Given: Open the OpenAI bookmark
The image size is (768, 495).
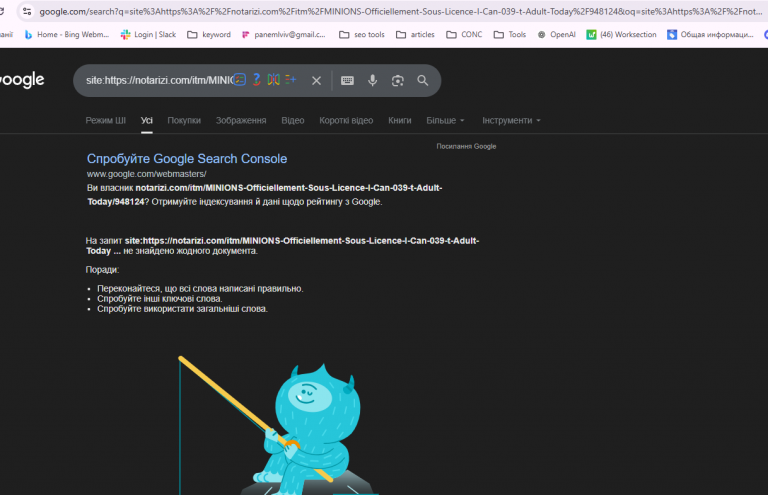Looking at the screenshot, I should (x=556, y=34).
